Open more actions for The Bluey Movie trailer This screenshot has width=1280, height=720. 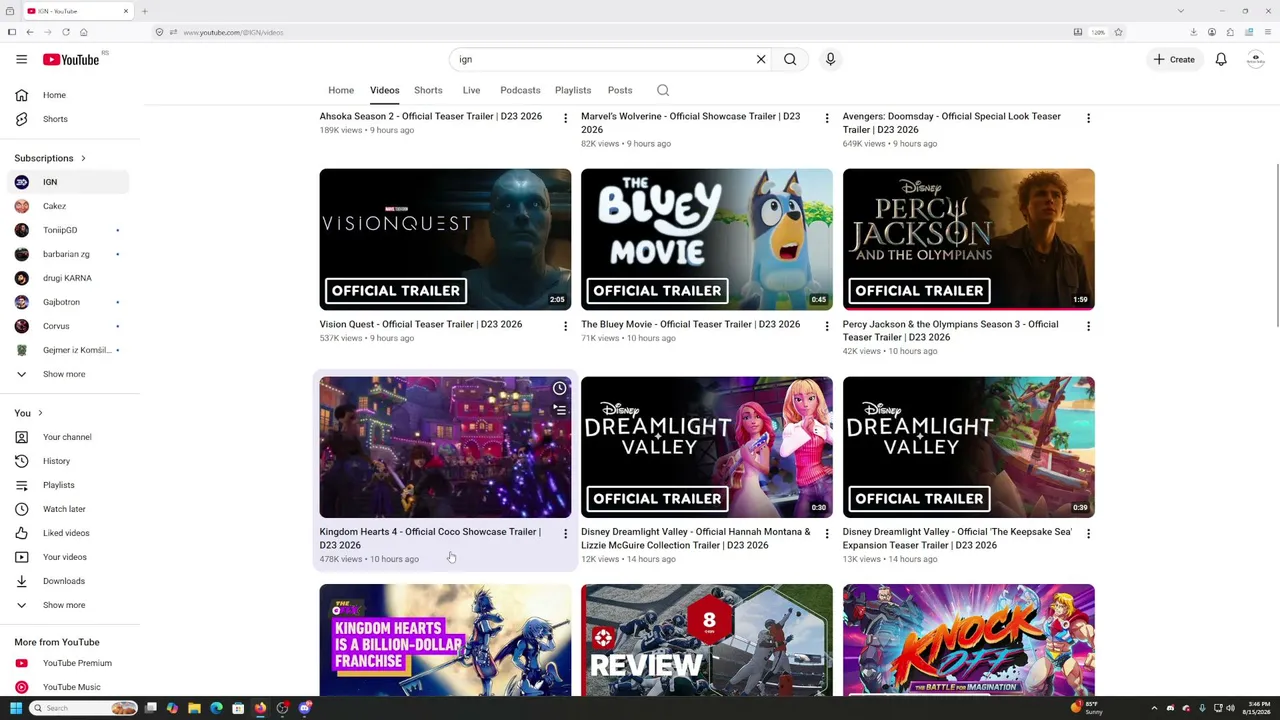coord(827,326)
